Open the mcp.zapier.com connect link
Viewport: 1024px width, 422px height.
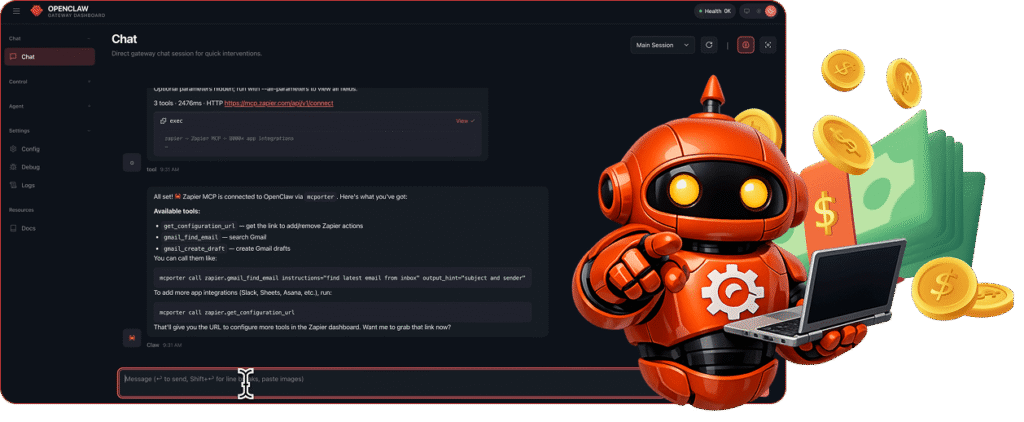pyautogui.click(x=278, y=103)
